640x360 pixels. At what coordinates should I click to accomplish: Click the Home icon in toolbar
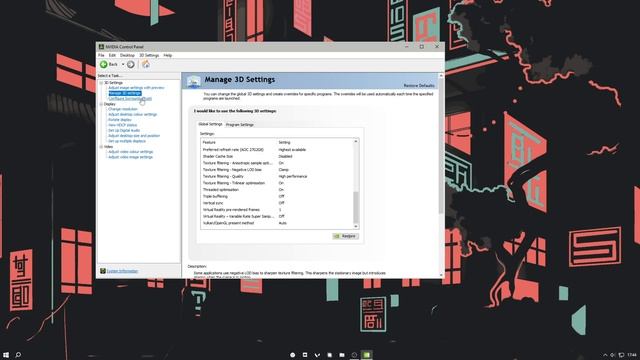coord(146,64)
